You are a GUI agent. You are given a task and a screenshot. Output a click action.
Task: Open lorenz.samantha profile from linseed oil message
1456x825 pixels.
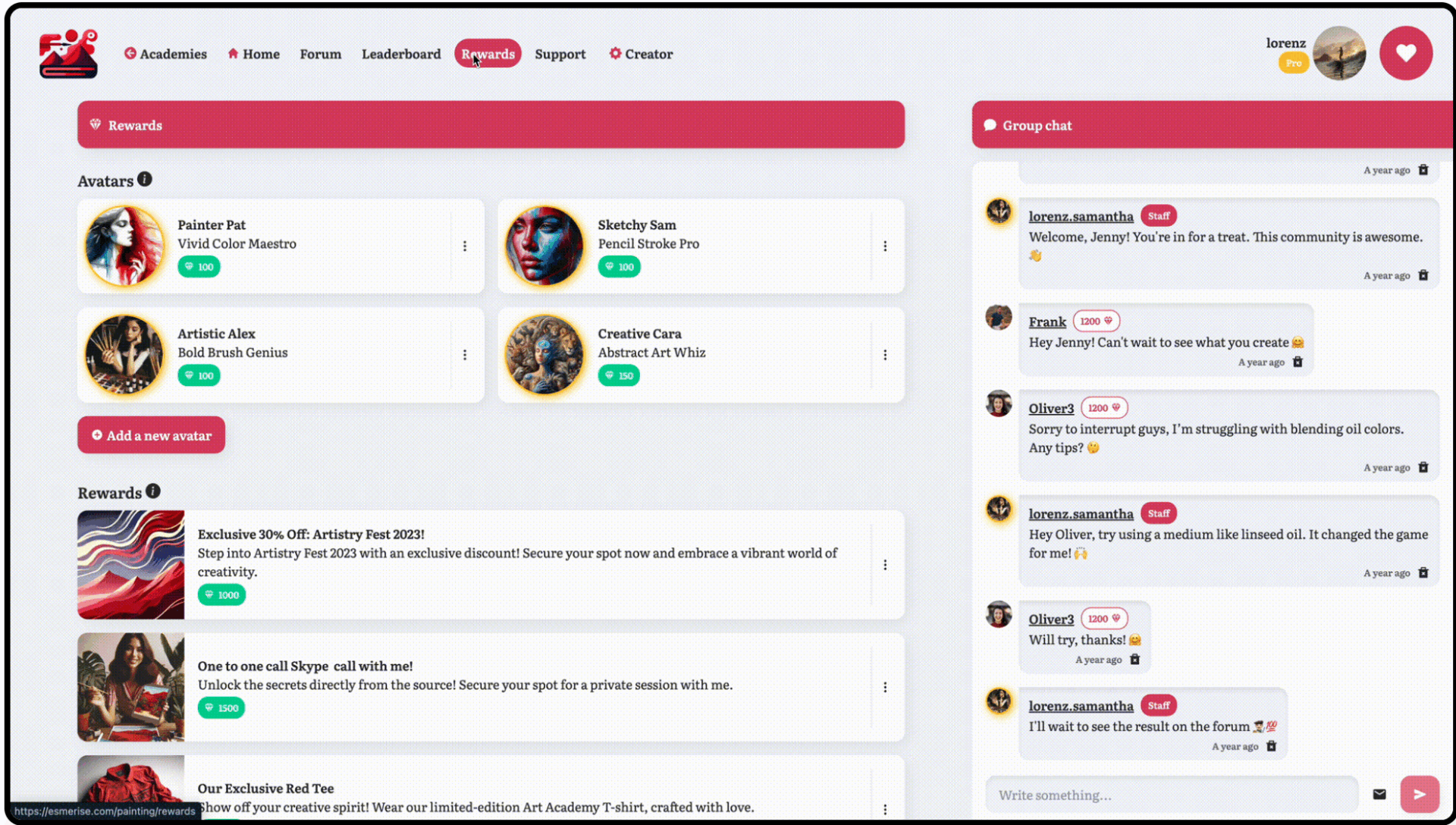[1081, 513]
